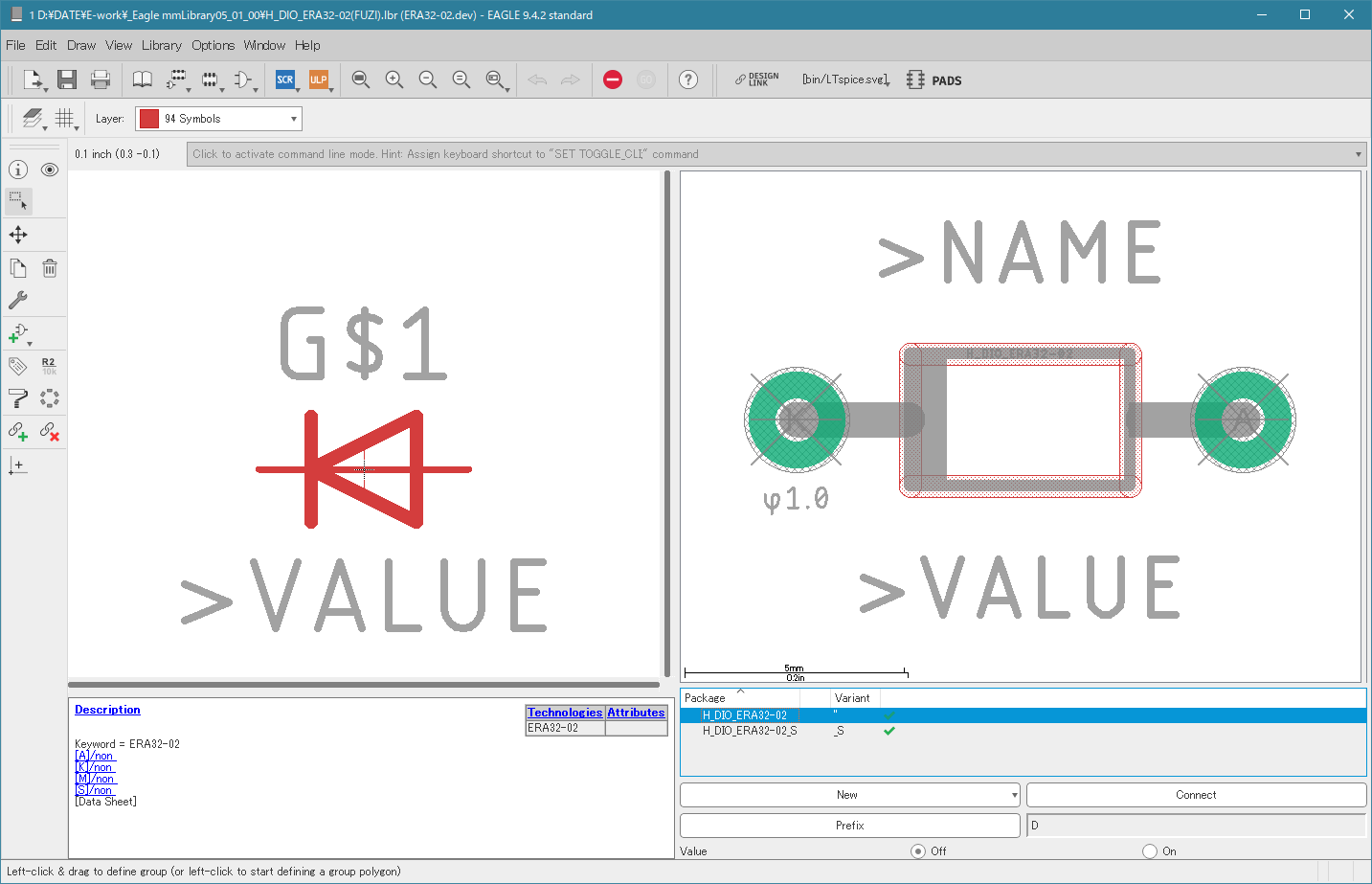Open the Grid settings icon
The image size is (1372, 884).
pyautogui.click(x=64, y=118)
